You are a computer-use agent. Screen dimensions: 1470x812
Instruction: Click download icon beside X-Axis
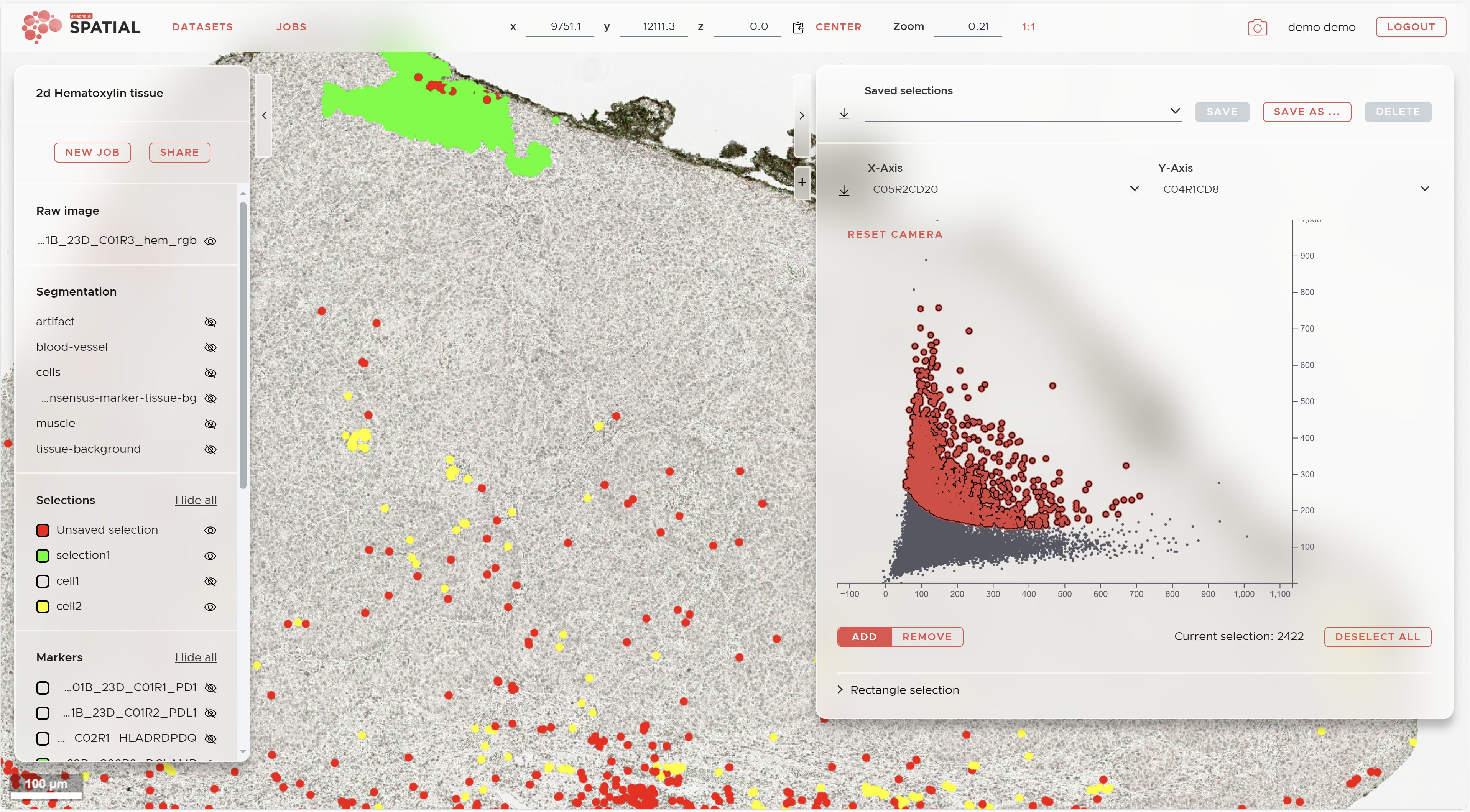coord(844,190)
